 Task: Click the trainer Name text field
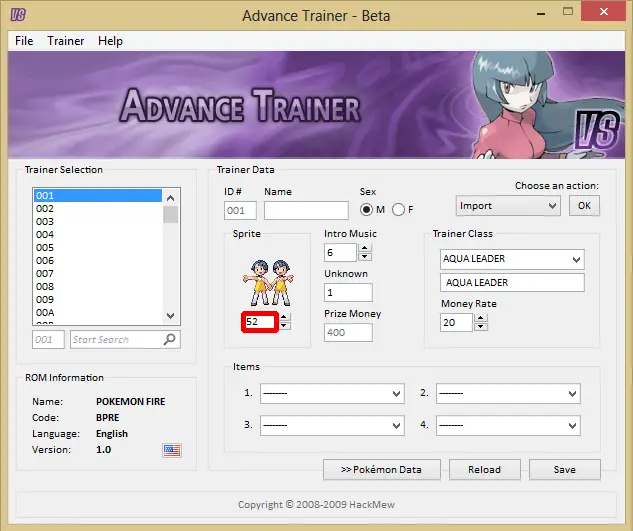[x=306, y=211]
